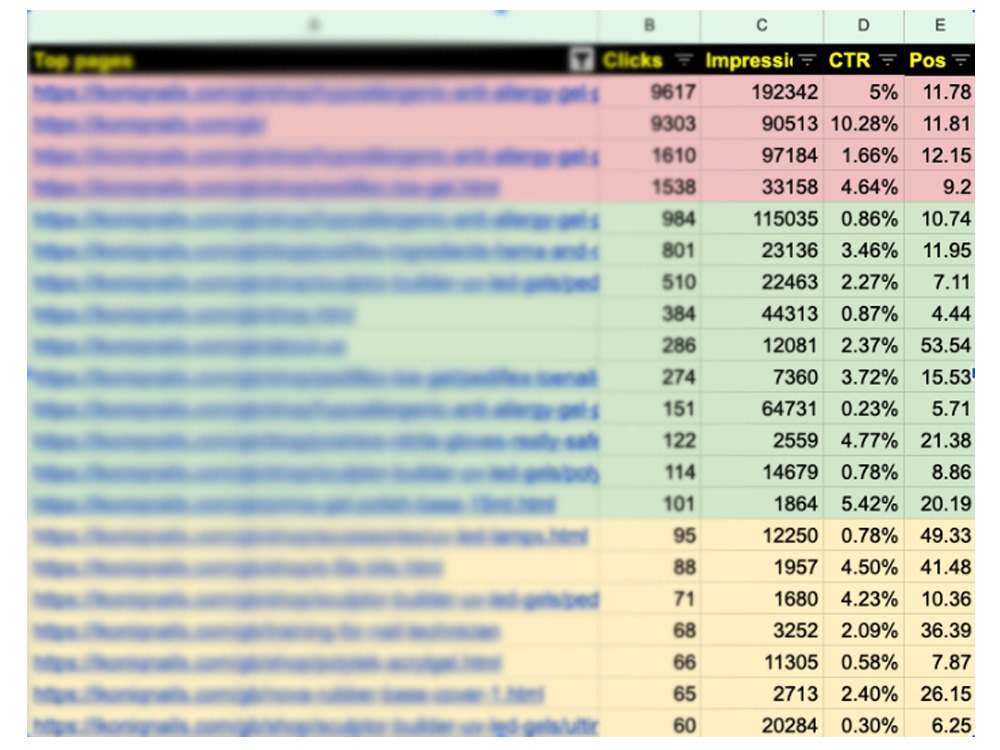Screen dimensions: 1000x750
Task: Select column D header
Action: pos(864,26)
